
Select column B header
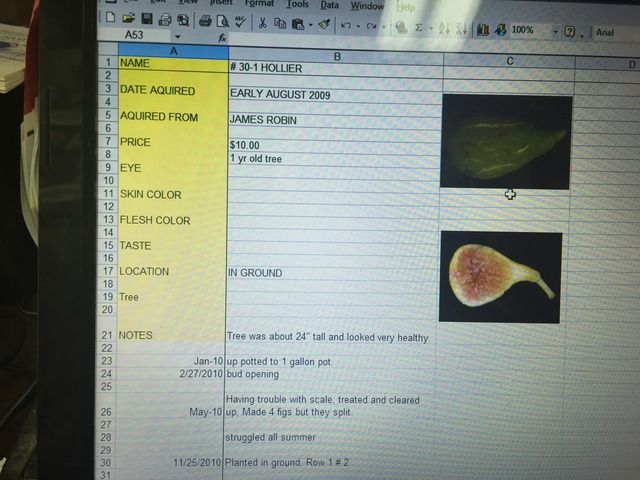[336, 56]
